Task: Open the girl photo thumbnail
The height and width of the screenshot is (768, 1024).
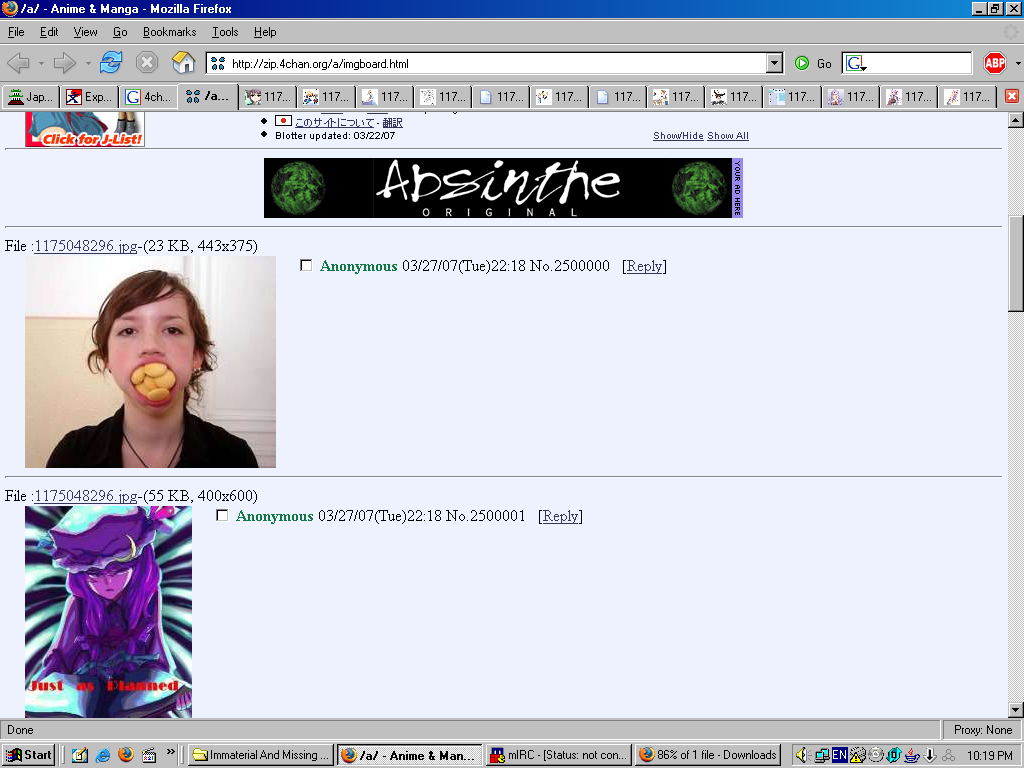Action: point(150,362)
